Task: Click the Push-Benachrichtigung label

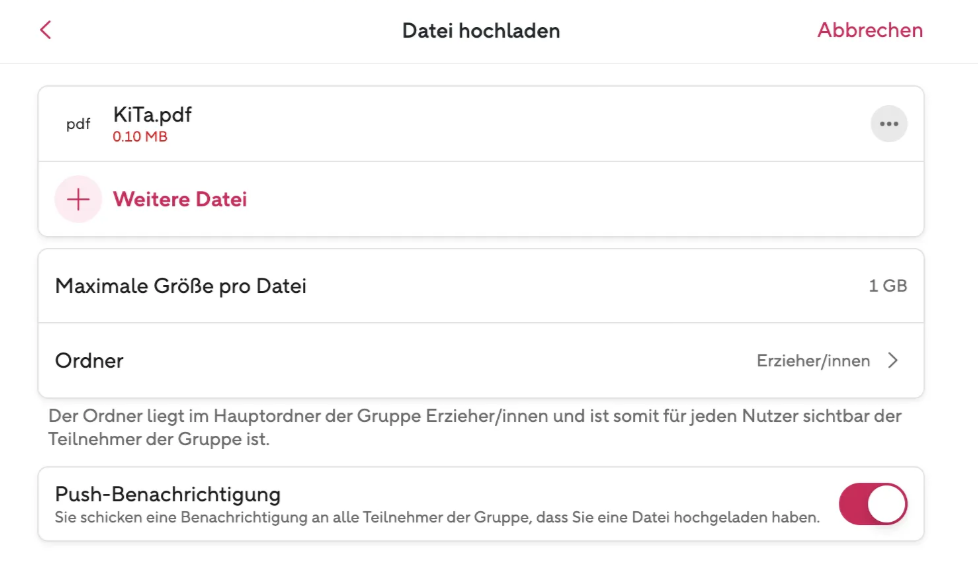Action: coord(168,494)
